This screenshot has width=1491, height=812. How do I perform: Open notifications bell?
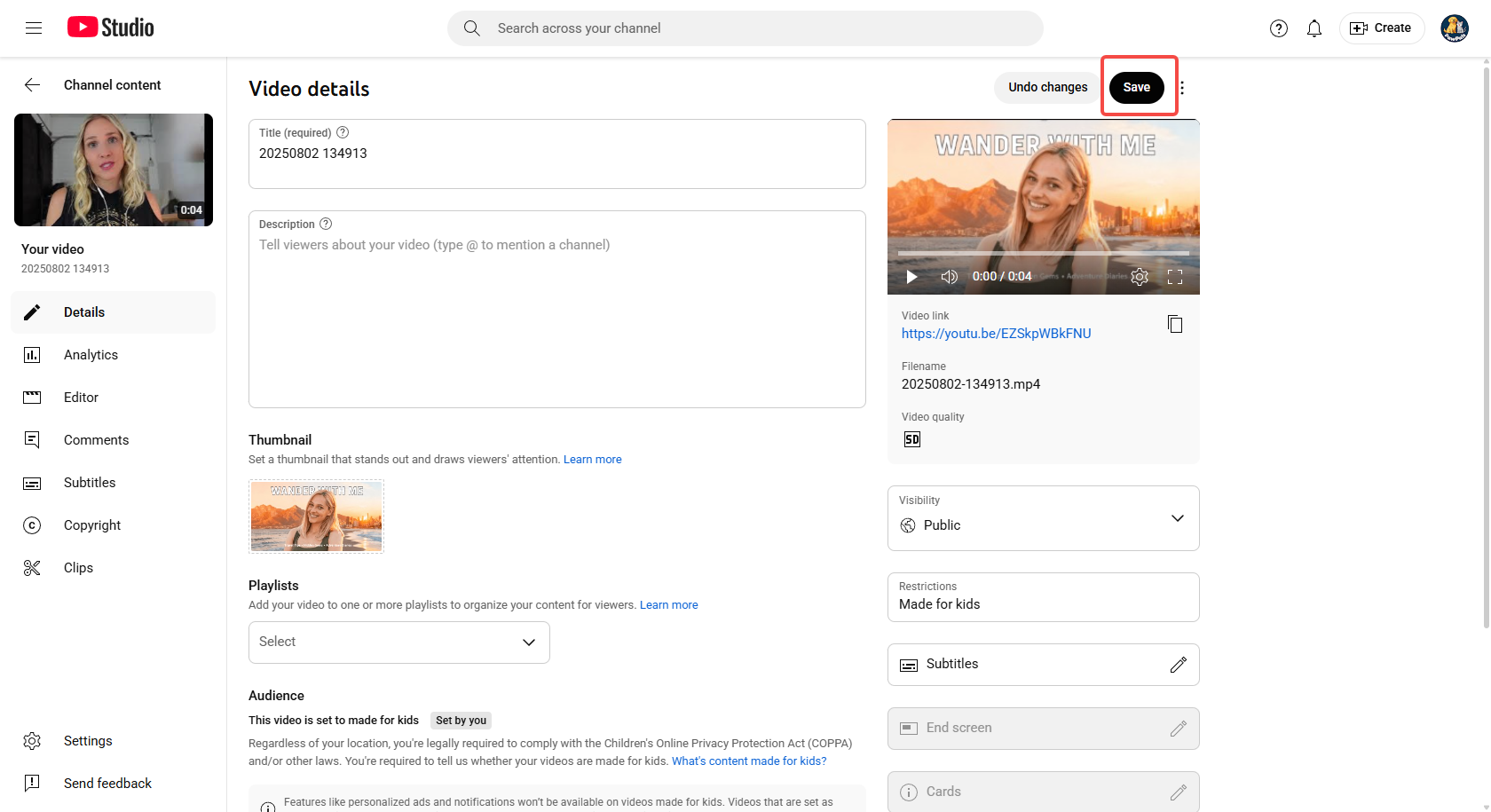coord(1314,28)
